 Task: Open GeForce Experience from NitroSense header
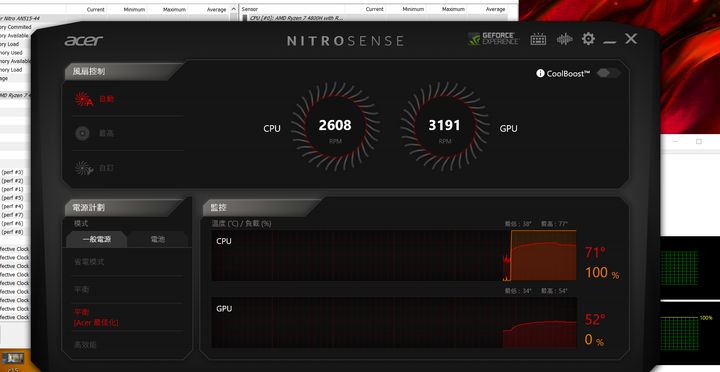[493, 39]
